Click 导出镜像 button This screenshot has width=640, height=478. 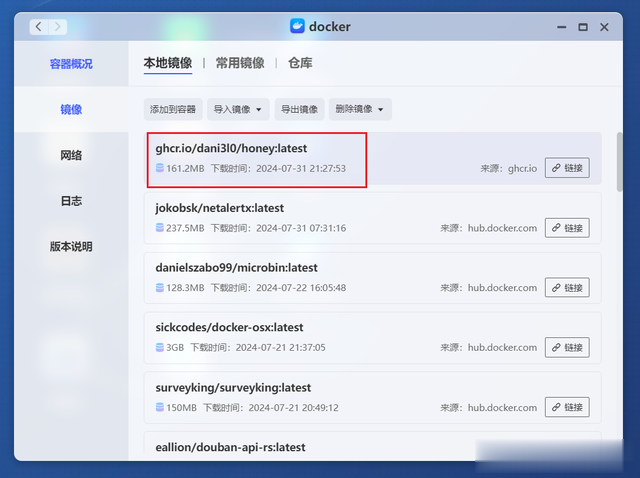(300, 109)
